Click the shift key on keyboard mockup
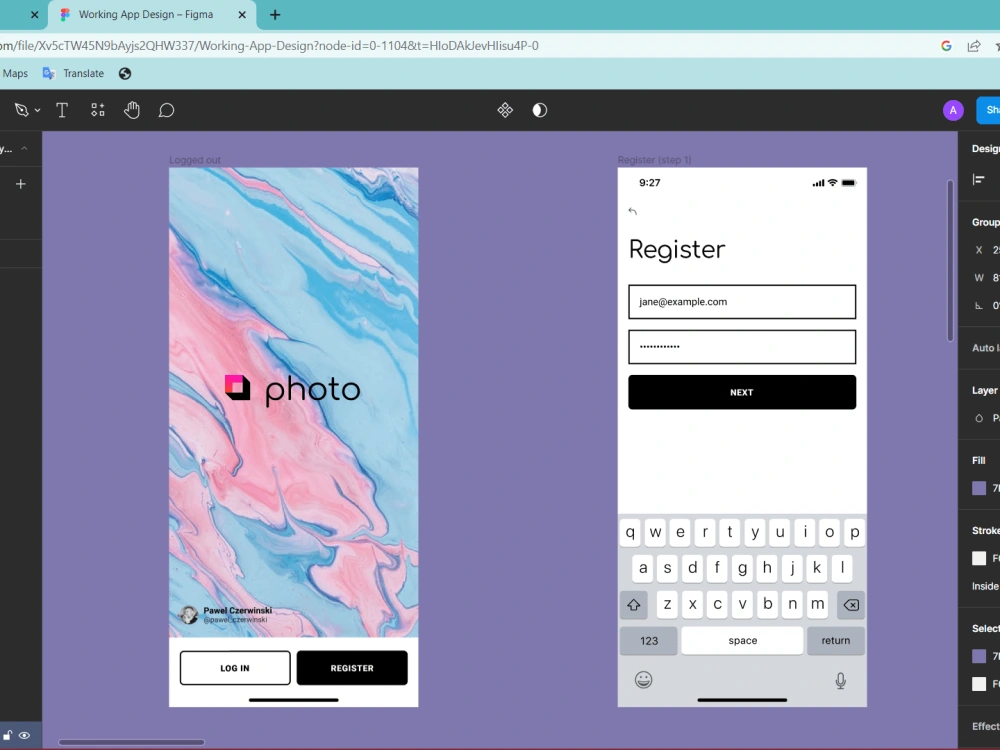 click(633, 605)
